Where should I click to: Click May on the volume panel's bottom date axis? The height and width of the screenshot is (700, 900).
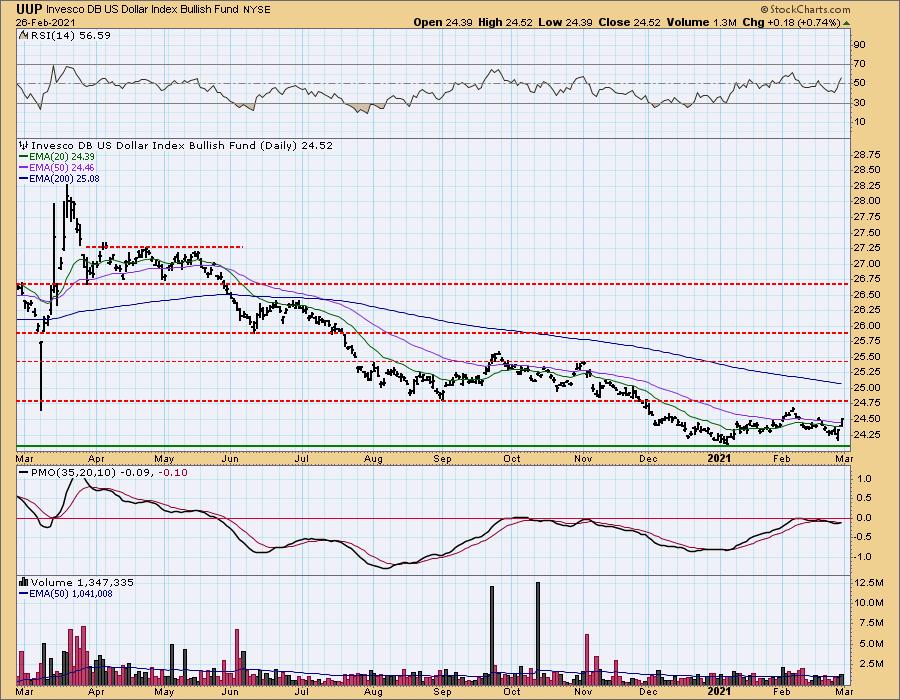(164, 691)
